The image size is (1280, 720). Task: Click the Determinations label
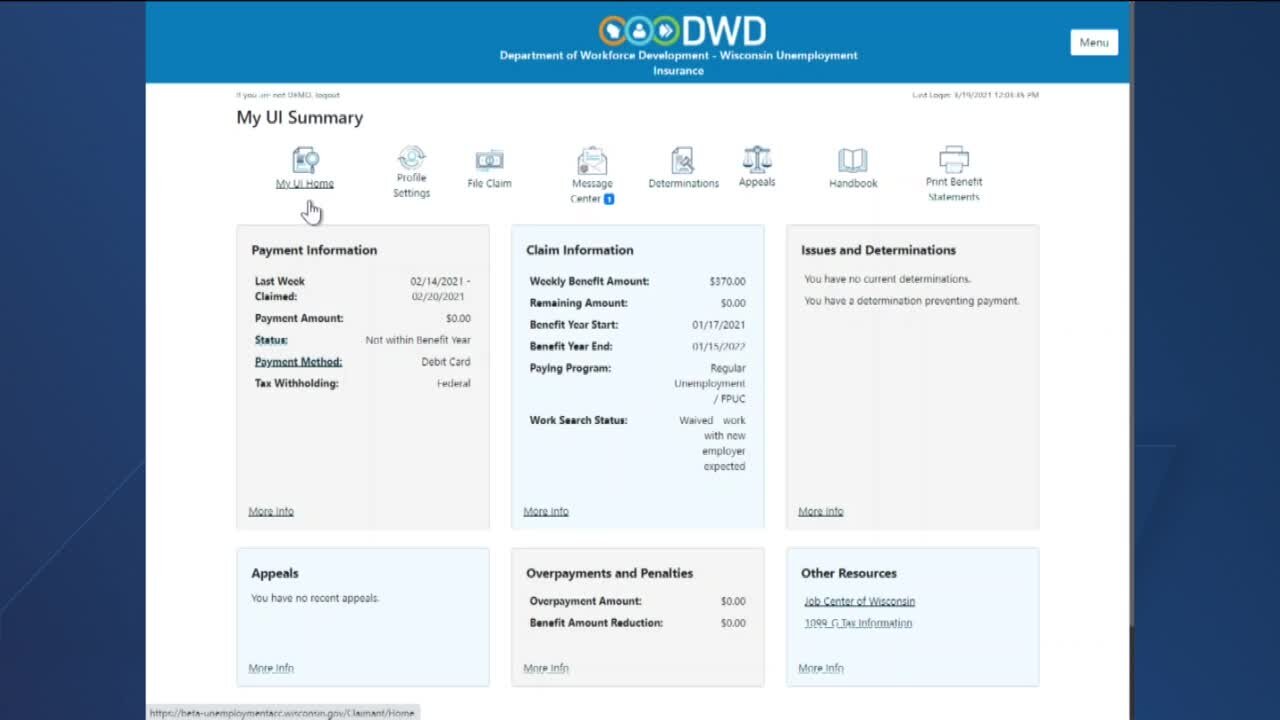pos(683,184)
